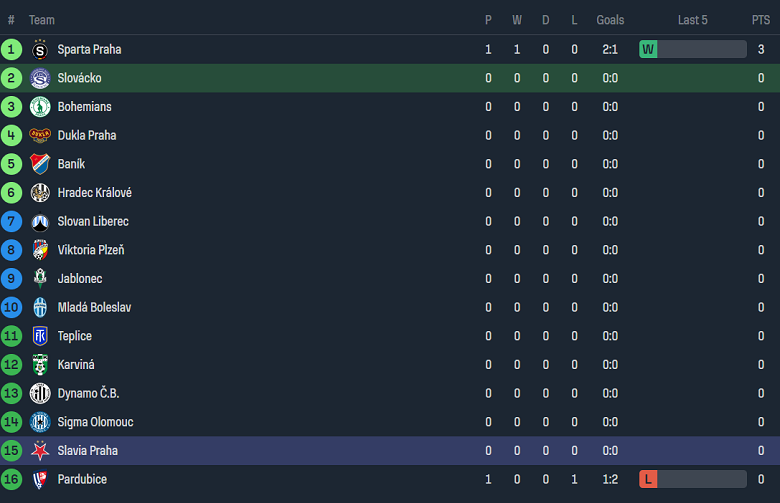Click the Last 5 column header

(x=692, y=20)
